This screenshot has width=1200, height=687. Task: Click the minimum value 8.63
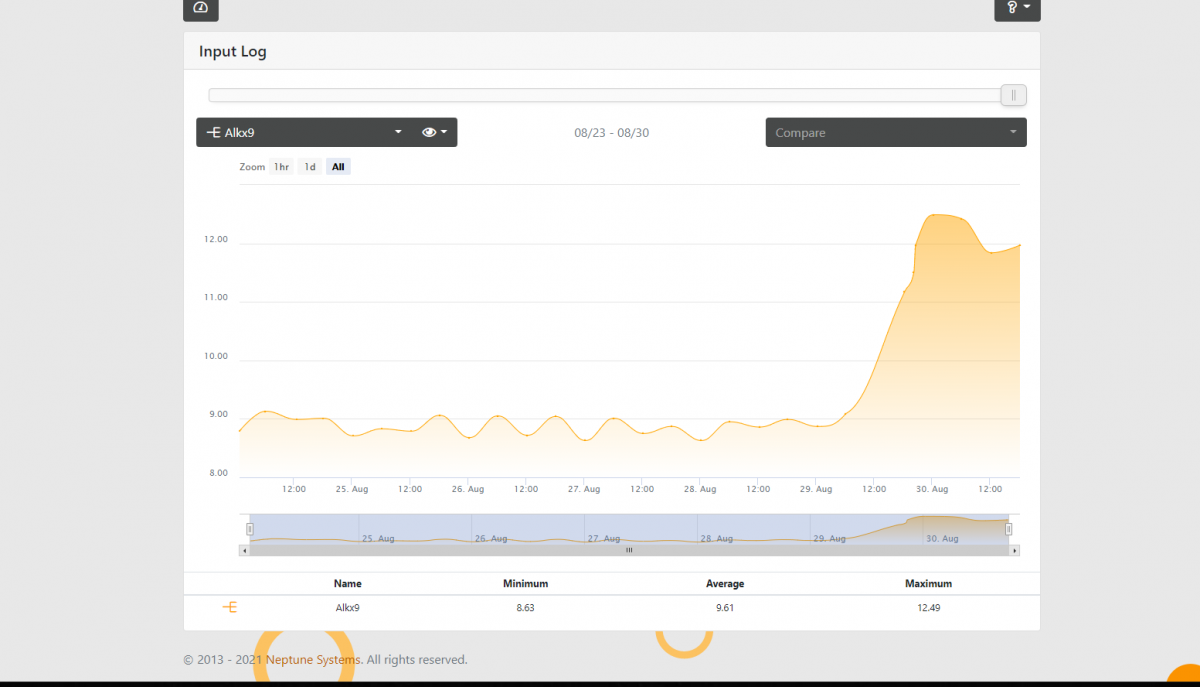(525, 607)
